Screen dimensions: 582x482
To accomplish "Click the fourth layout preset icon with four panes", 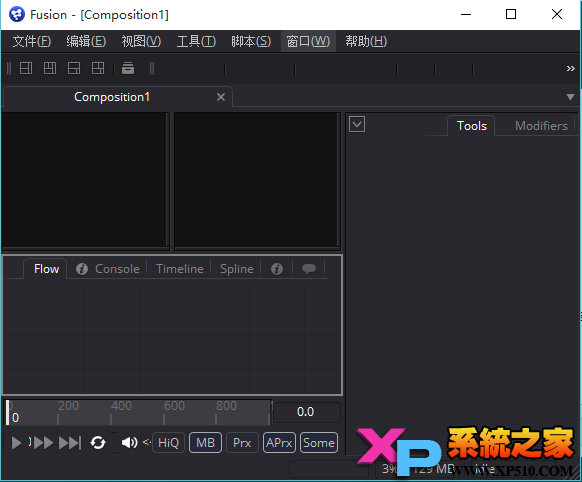I will tap(98, 68).
